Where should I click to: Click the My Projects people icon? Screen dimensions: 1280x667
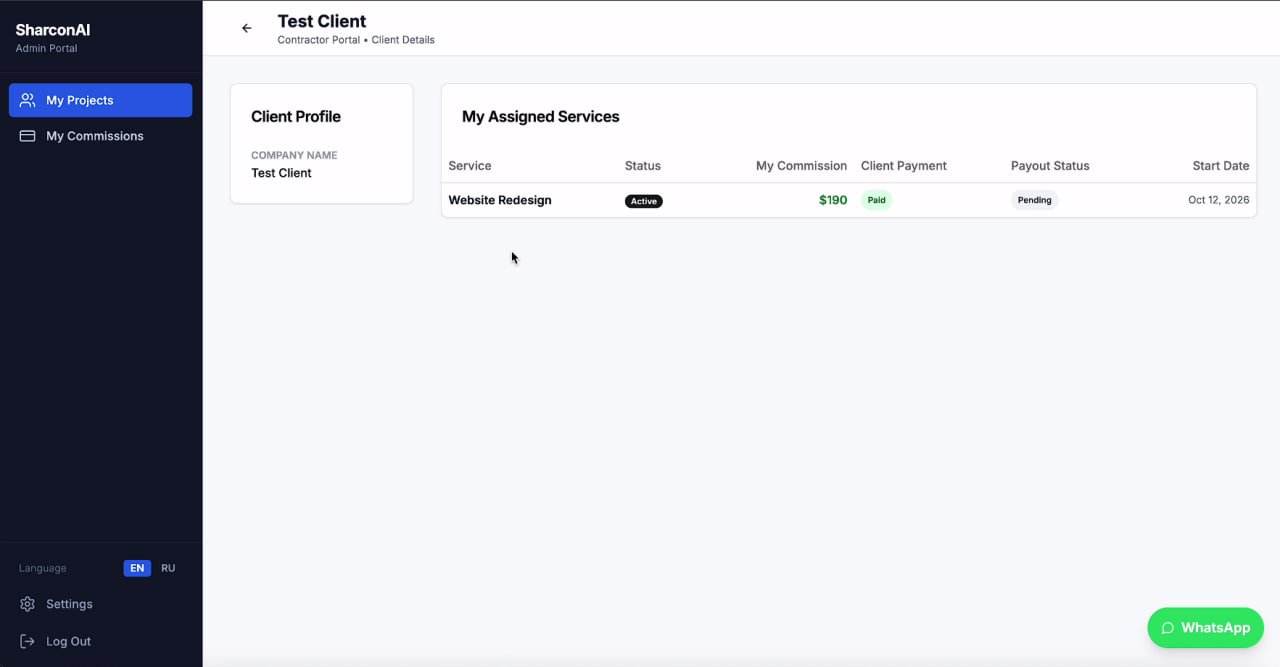pos(28,100)
